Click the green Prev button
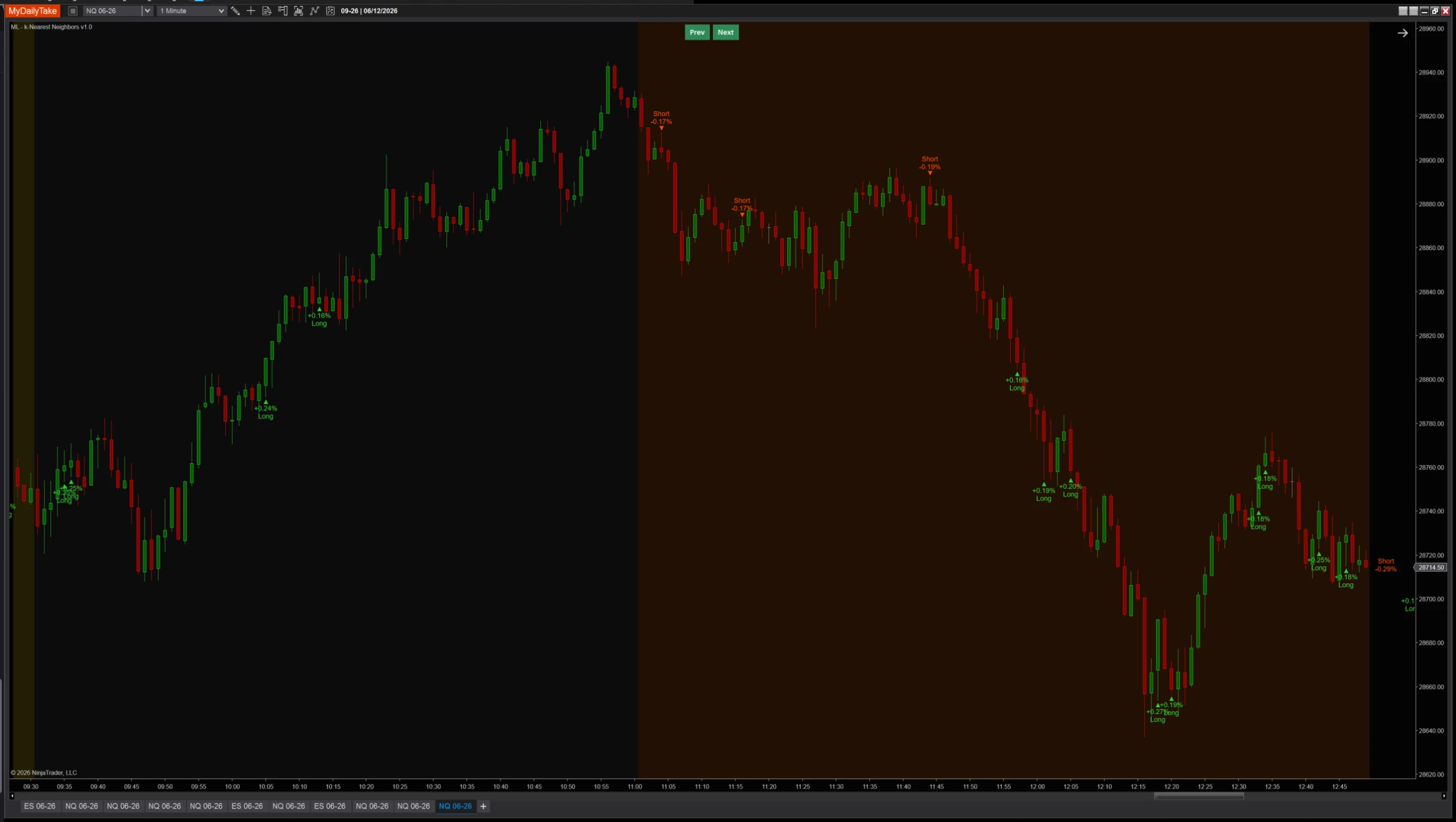 (697, 32)
